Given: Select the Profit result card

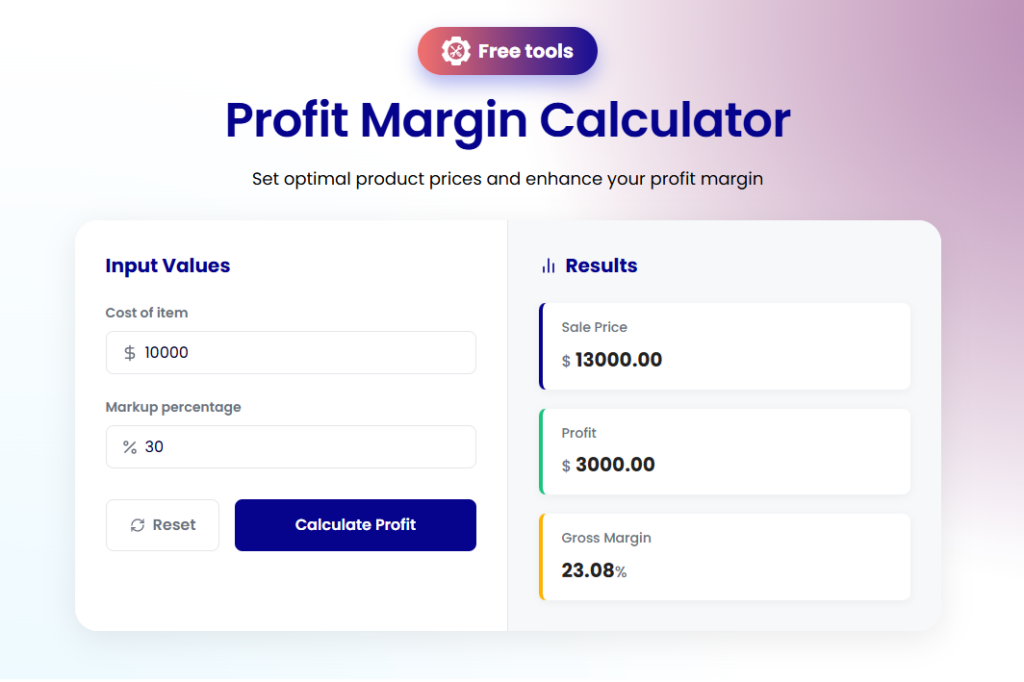Looking at the screenshot, I should (724, 451).
